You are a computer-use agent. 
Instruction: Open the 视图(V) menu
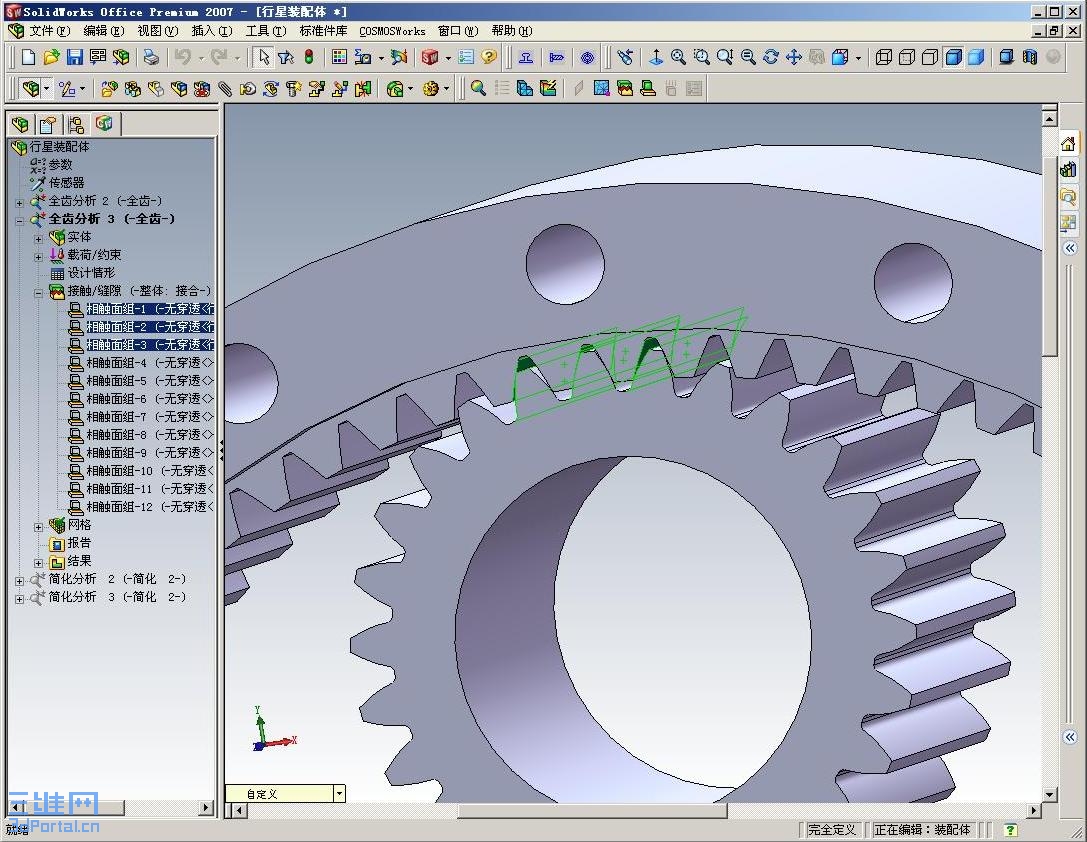pos(157,30)
